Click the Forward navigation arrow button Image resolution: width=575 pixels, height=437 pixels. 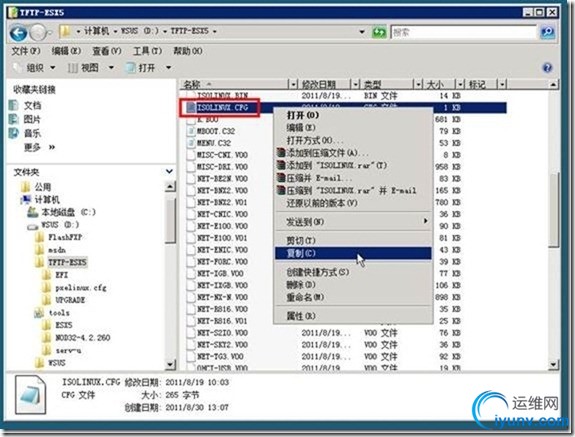coord(38,33)
